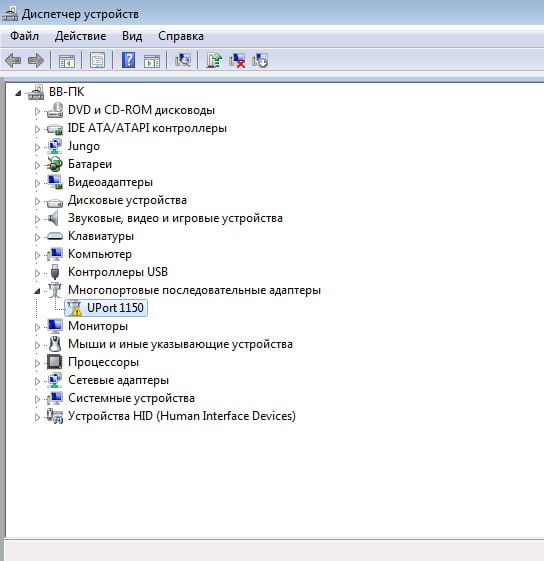
Task: Click the Back arrow toolbar icon
Action: 14,60
